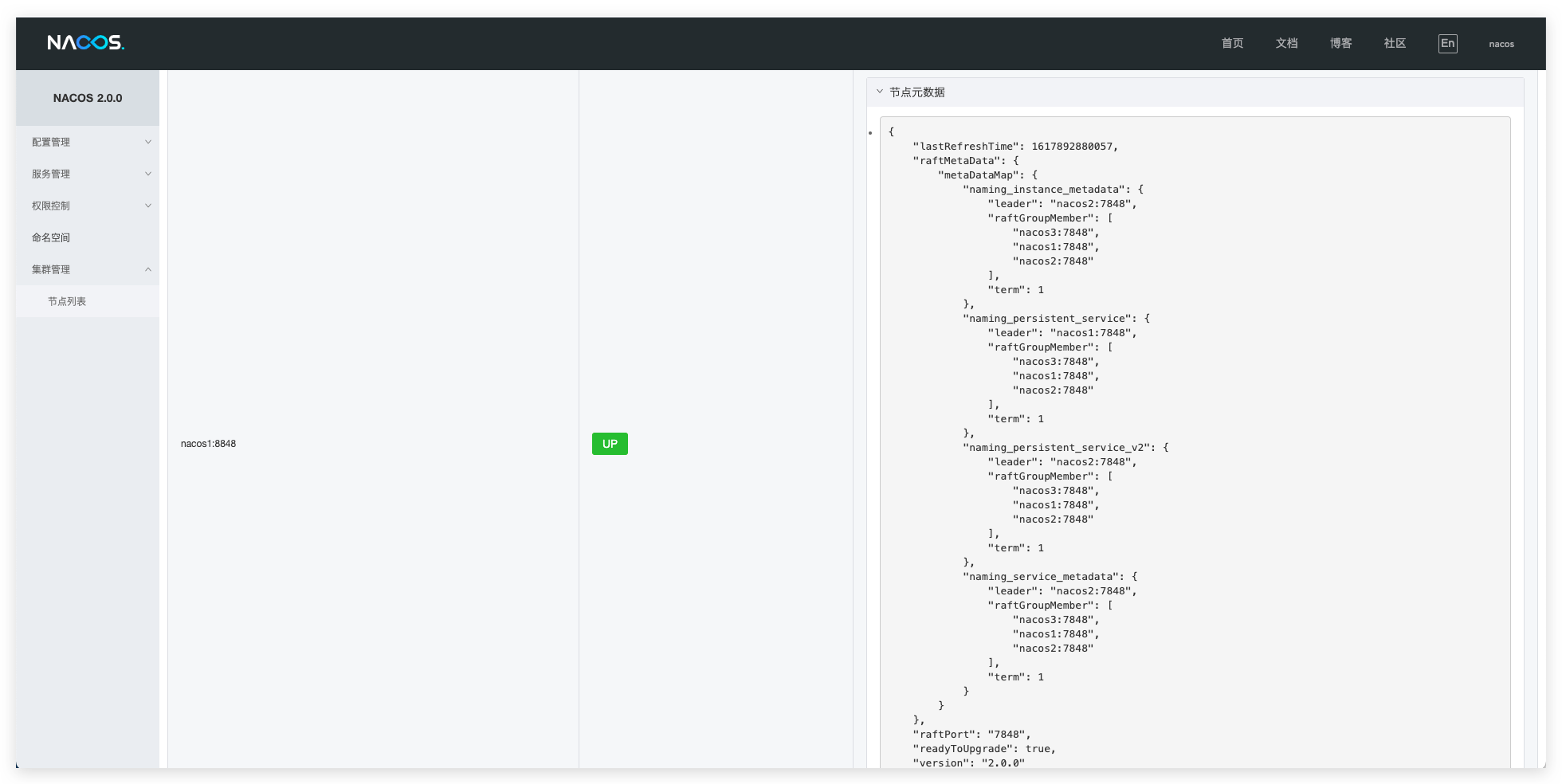The height and width of the screenshot is (784, 1562).
Task: Navigate to 首页 in the top menu
Action: pyautogui.click(x=1232, y=43)
